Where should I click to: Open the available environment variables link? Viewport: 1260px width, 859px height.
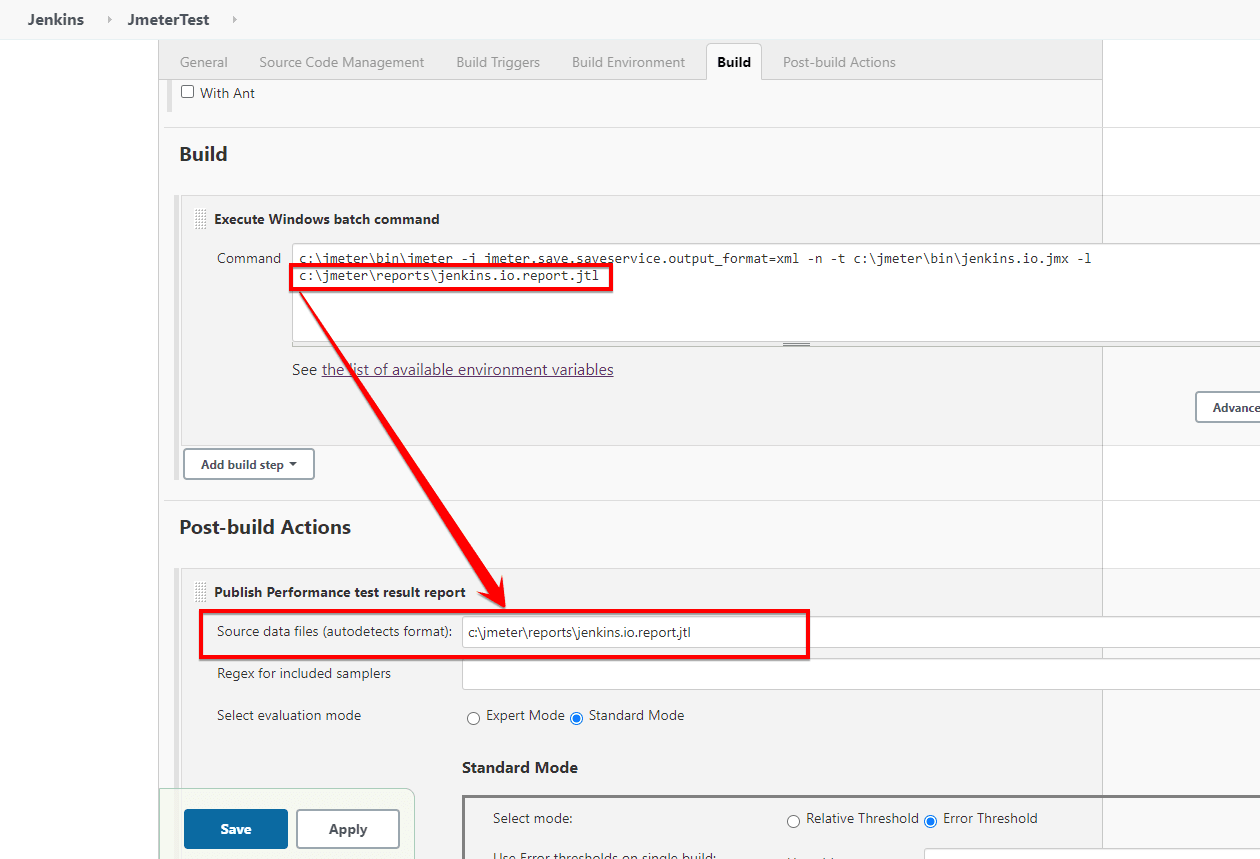coord(467,370)
